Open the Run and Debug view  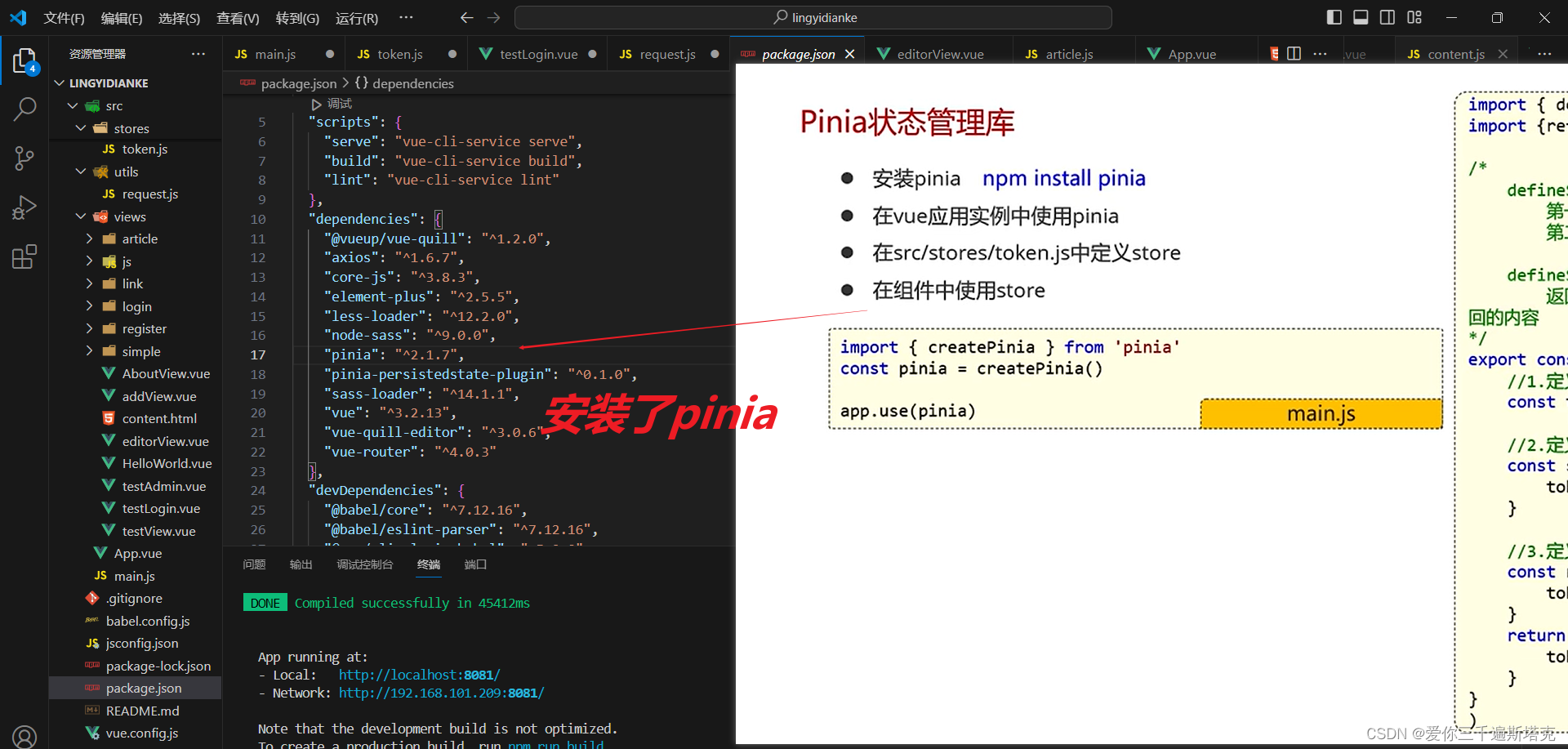click(x=24, y=207)
